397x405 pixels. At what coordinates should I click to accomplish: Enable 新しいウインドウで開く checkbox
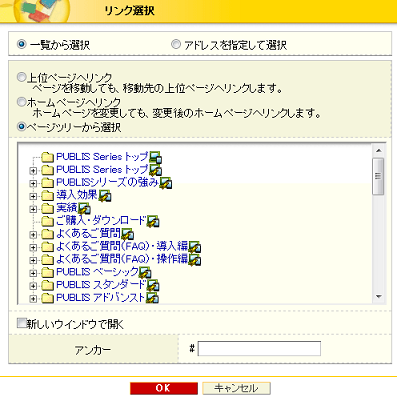point(22,323)
